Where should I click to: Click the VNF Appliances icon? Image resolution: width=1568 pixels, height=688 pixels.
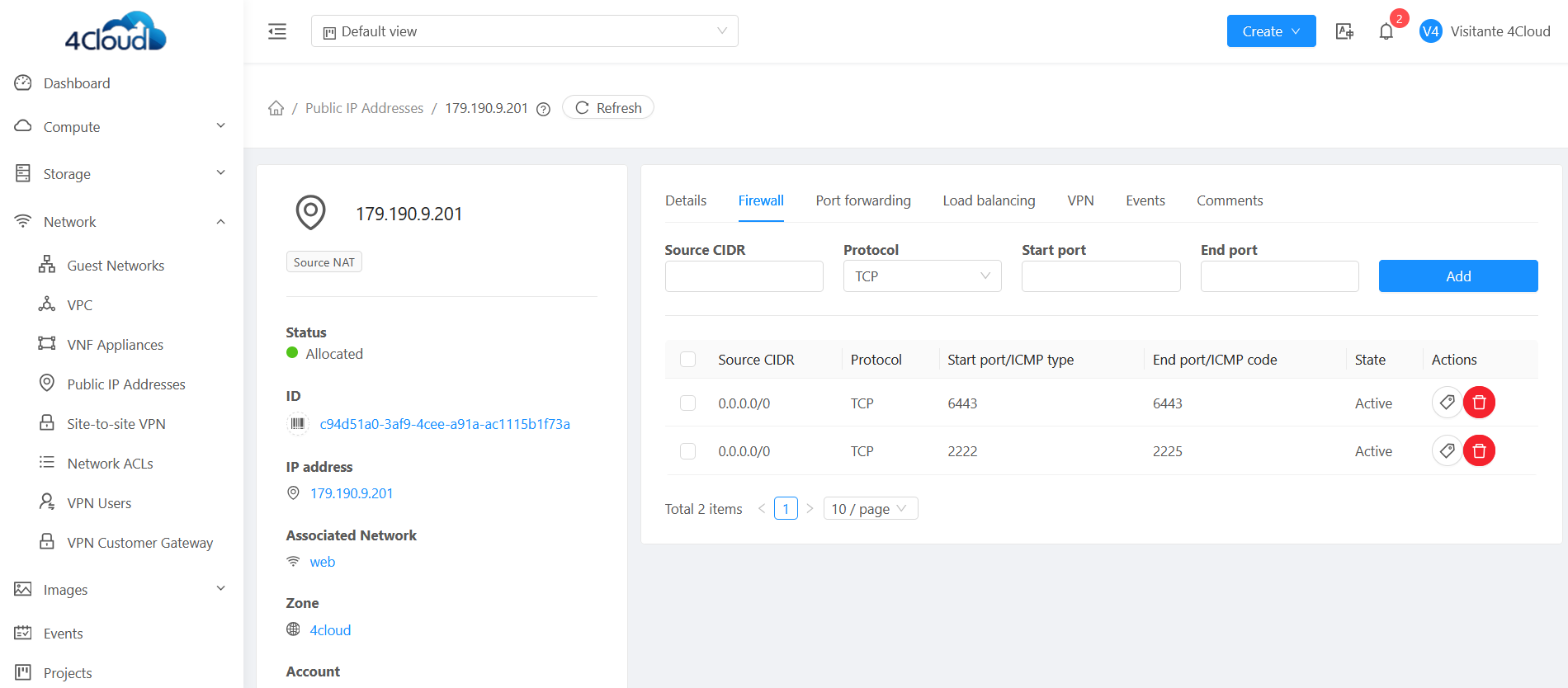pos(47,344)
